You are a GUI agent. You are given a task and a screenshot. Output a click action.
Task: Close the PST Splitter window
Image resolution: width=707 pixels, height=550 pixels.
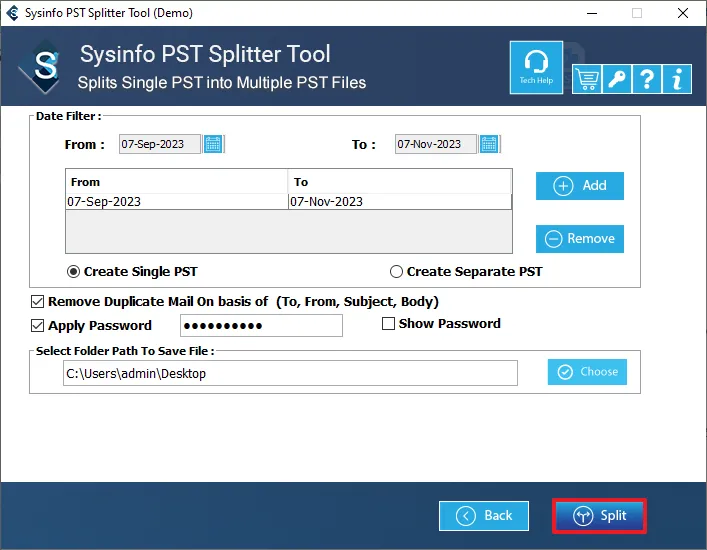(683, 13)
